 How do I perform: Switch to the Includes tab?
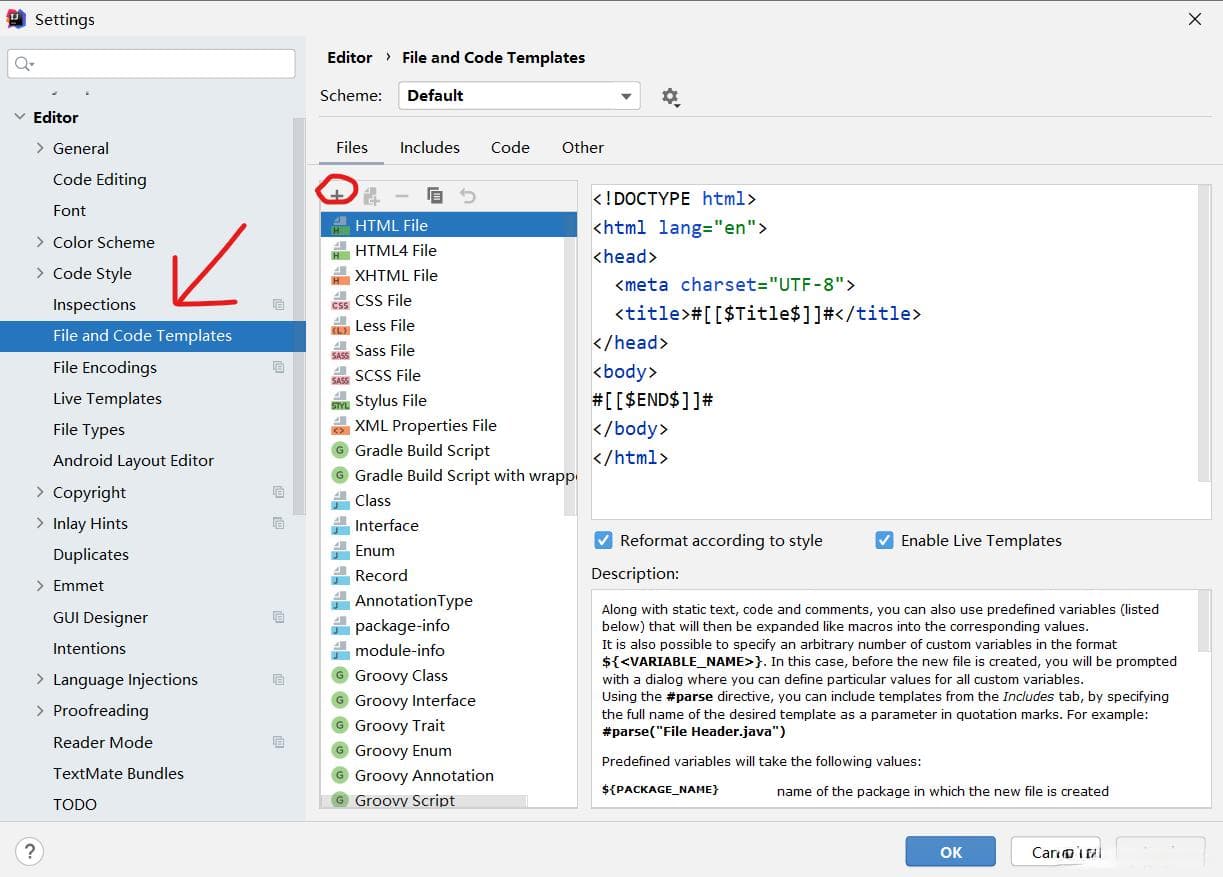pyautogui.click(x=430, y=147)
